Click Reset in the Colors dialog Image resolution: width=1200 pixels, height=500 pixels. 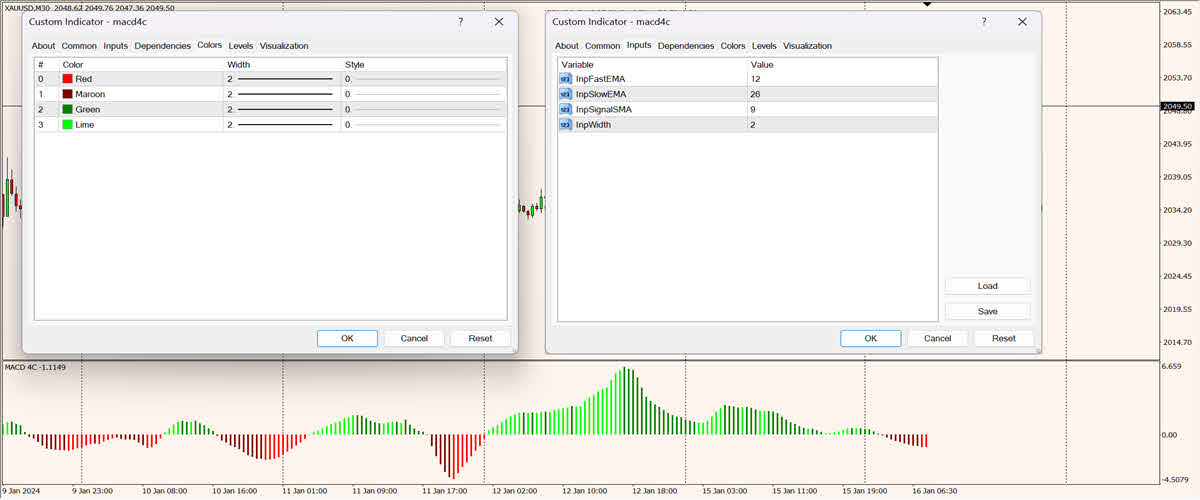click(x=480, y=338)
